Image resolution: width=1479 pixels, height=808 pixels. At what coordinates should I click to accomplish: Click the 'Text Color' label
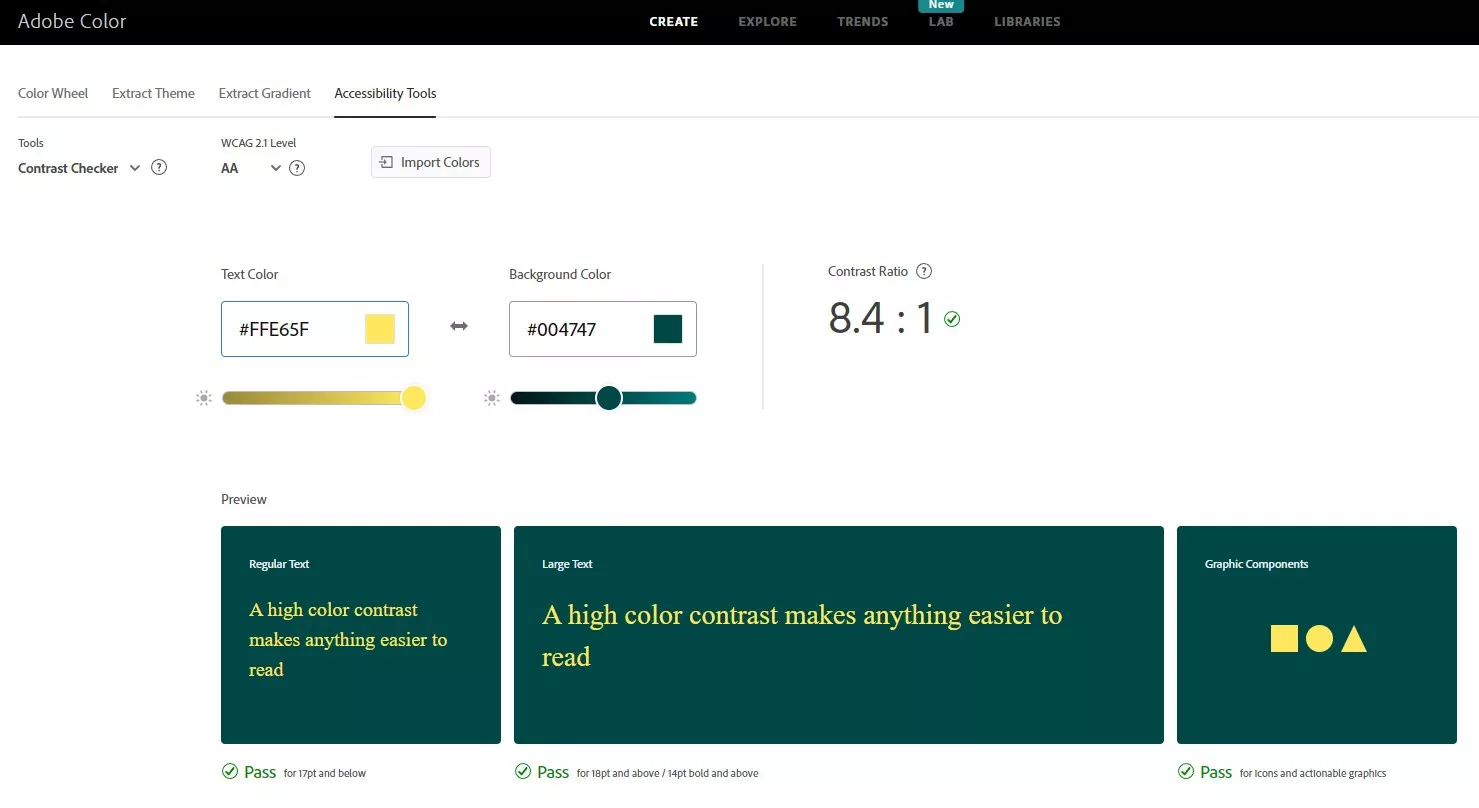(x=250, y=274)
